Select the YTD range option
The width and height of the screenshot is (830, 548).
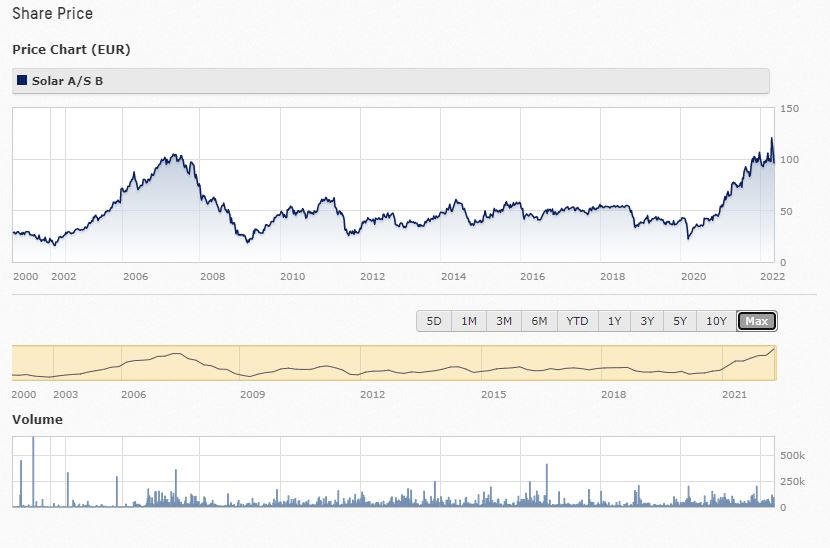point(577,321)
